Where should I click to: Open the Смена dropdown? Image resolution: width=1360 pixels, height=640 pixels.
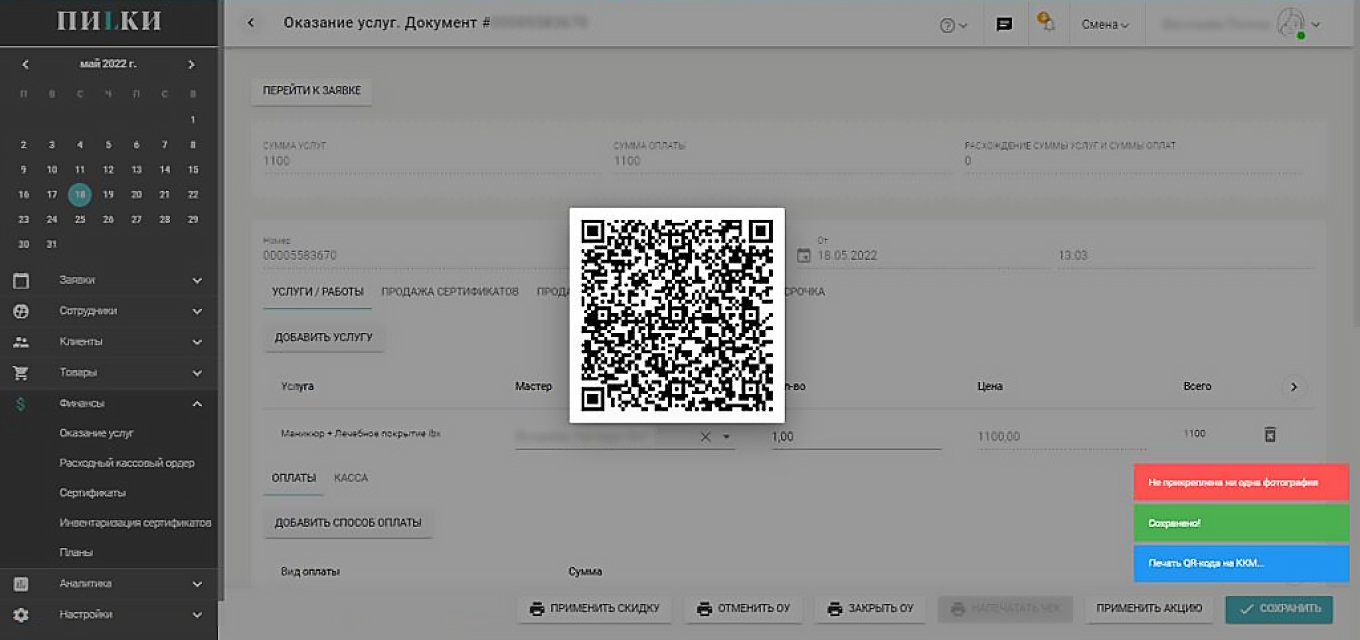(x=1105, y=23)
